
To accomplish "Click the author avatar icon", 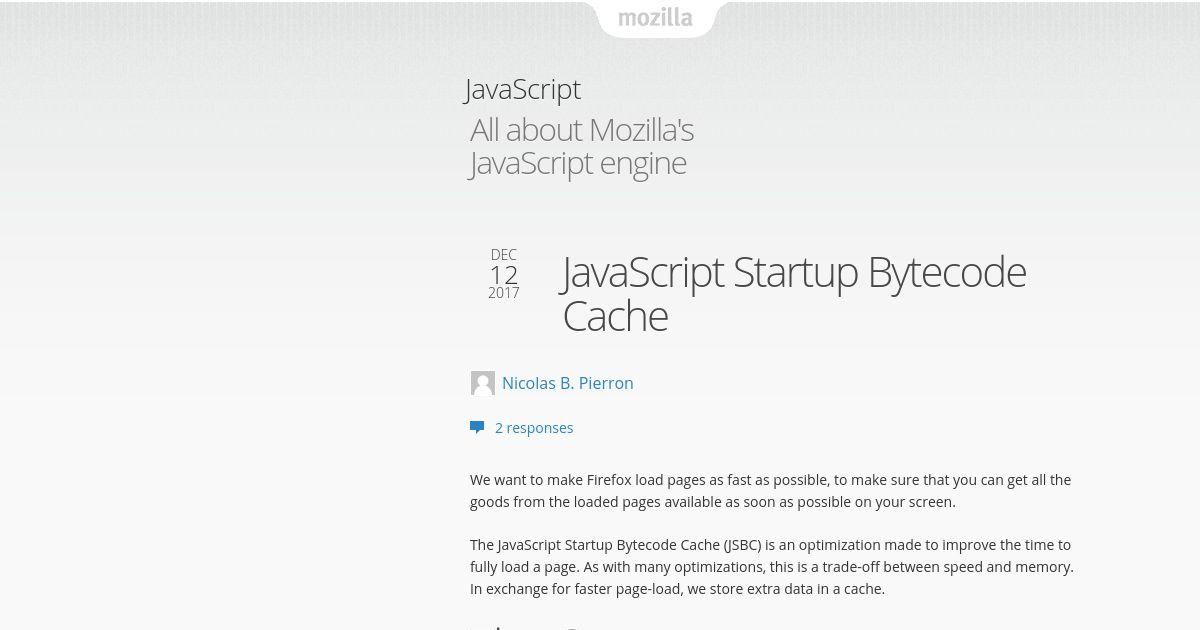I will coord(483,383).
